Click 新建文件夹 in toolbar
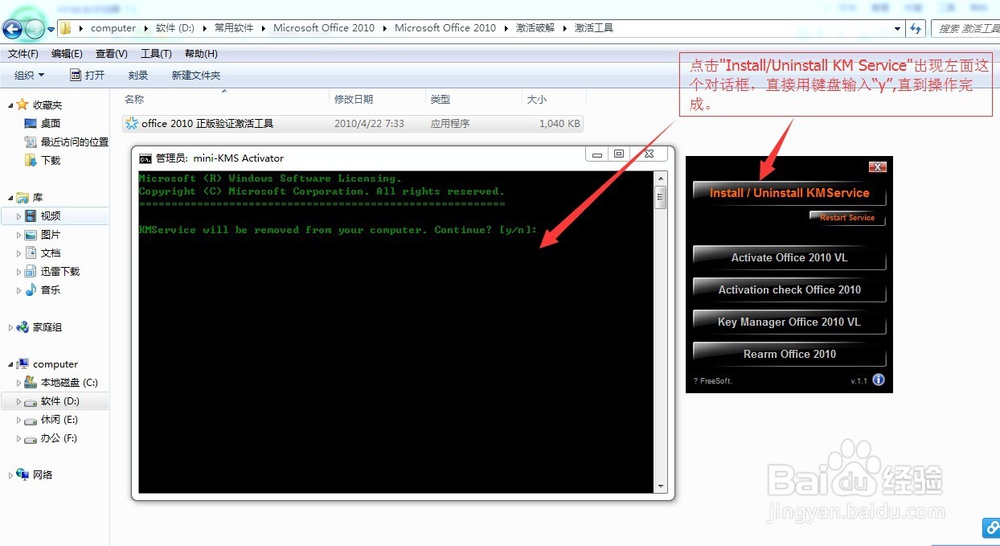1000x546 pixels. [x=196, y=75]
